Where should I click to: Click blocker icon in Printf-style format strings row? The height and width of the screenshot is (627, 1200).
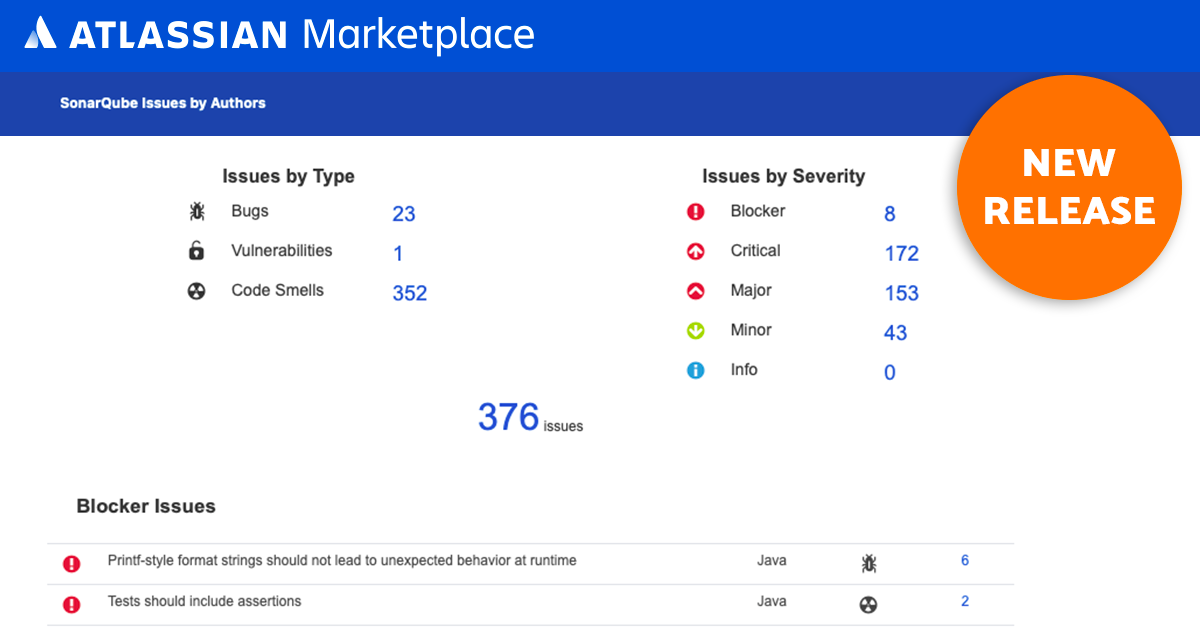(x=71, y=564)
